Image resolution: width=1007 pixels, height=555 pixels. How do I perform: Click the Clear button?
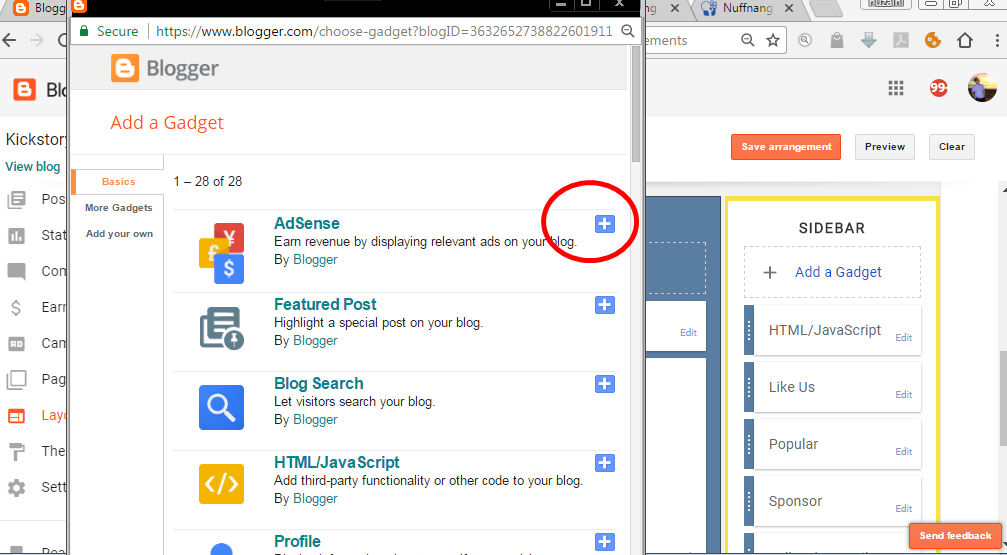click(951, 146)
